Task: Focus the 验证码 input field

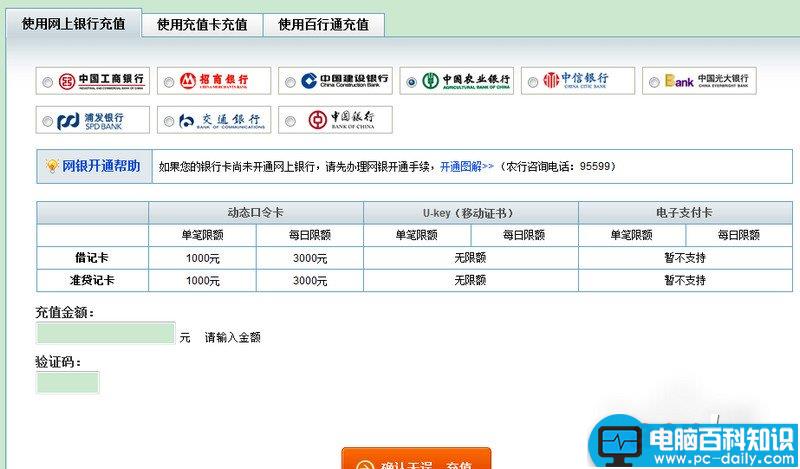Action: pos(67,382)
